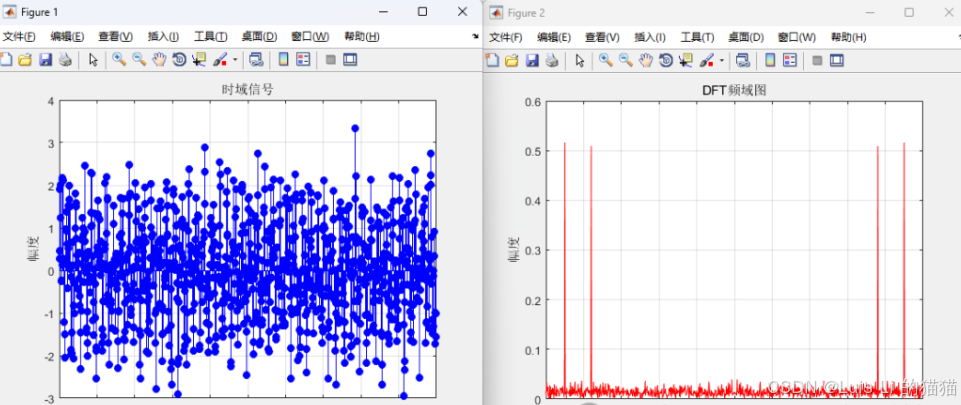
Task: Maximize the Figure 1 window
Action: click(422, 12)
